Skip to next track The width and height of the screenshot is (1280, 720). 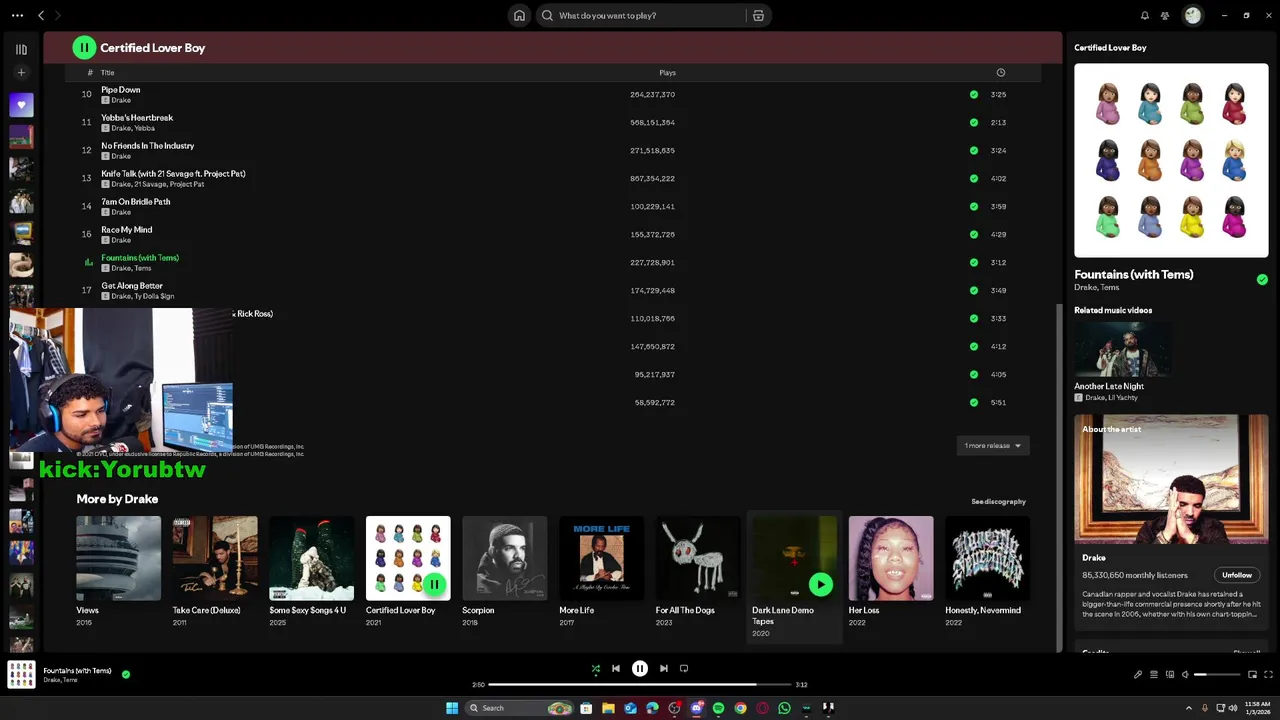664,668
